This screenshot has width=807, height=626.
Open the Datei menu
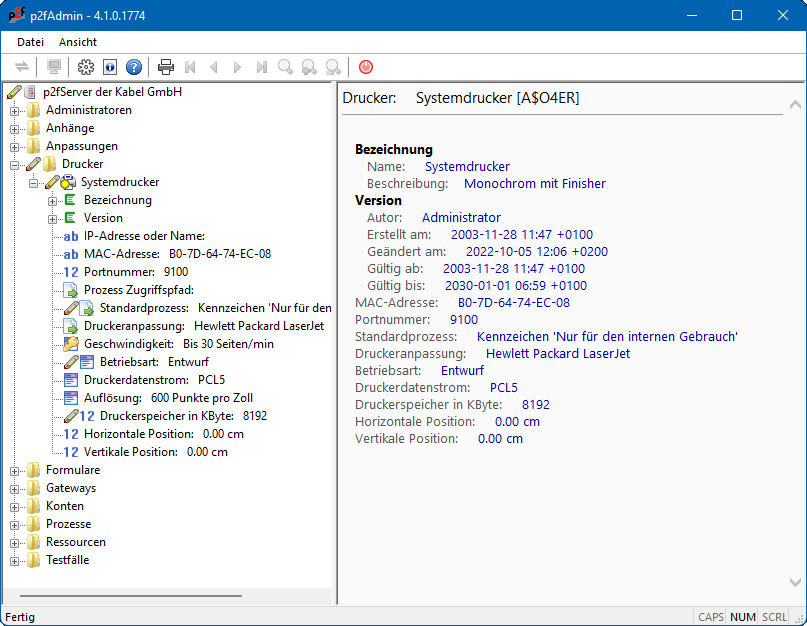pyautogui.click(x=30, y=42)
